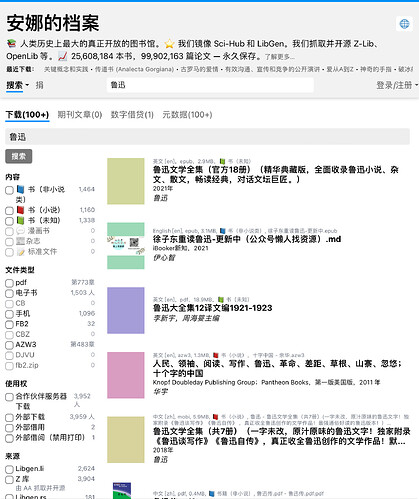Screen dimensions: 419x499
Task: Click the top search field containing 鲁迅
Action: pyautogui.click(x=210, y=85)
